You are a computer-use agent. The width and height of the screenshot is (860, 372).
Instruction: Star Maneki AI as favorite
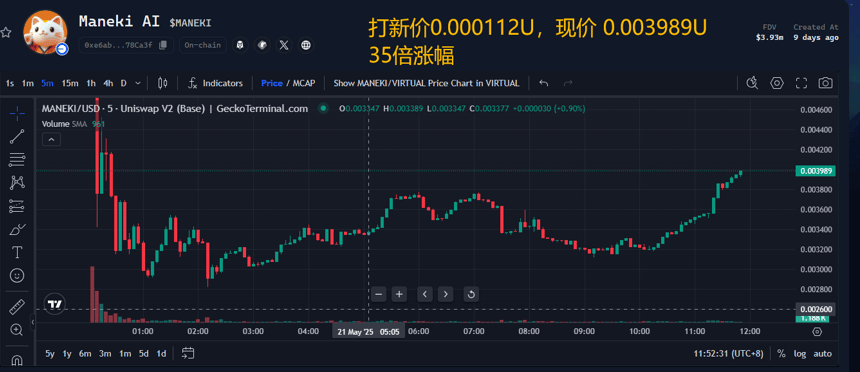5,33
